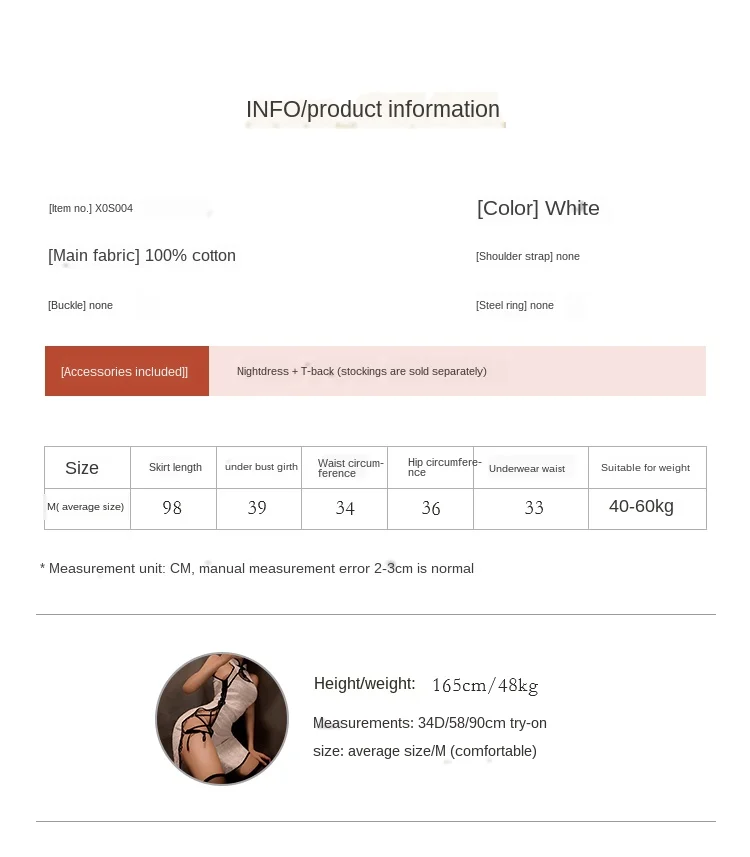The height and width of the screenshot is (857, 750).
Task: Click the under bust girth column header
Action: [x=260, y=467]
